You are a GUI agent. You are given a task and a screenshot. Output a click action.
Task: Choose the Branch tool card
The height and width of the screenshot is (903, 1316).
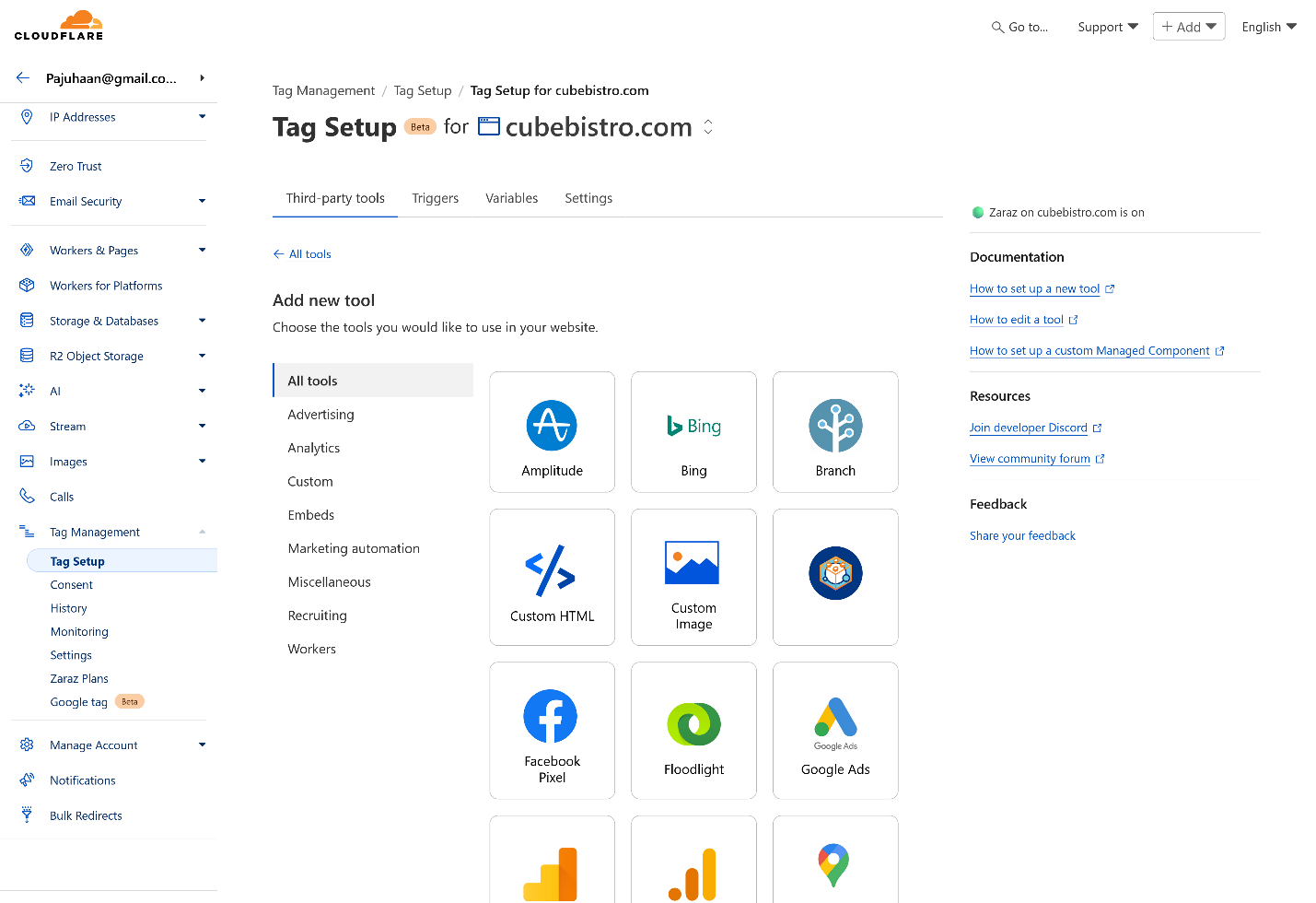pyautogui.click(x=835, y=432)
